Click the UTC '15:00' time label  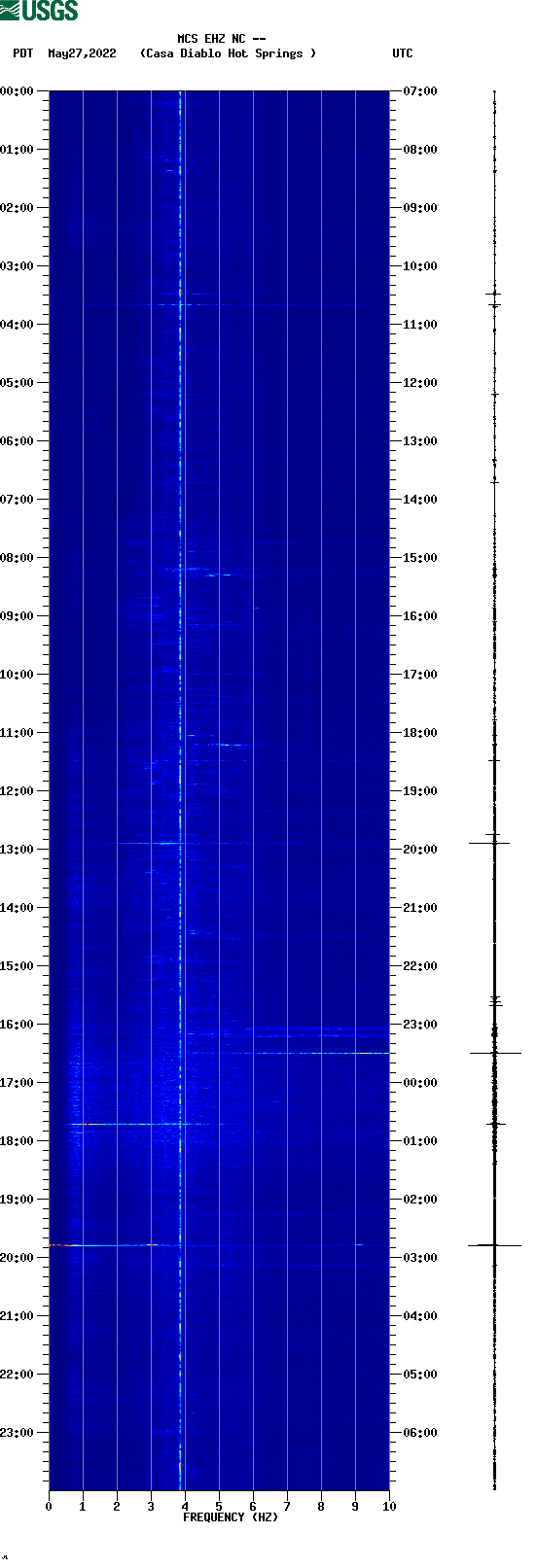point(420,558)
